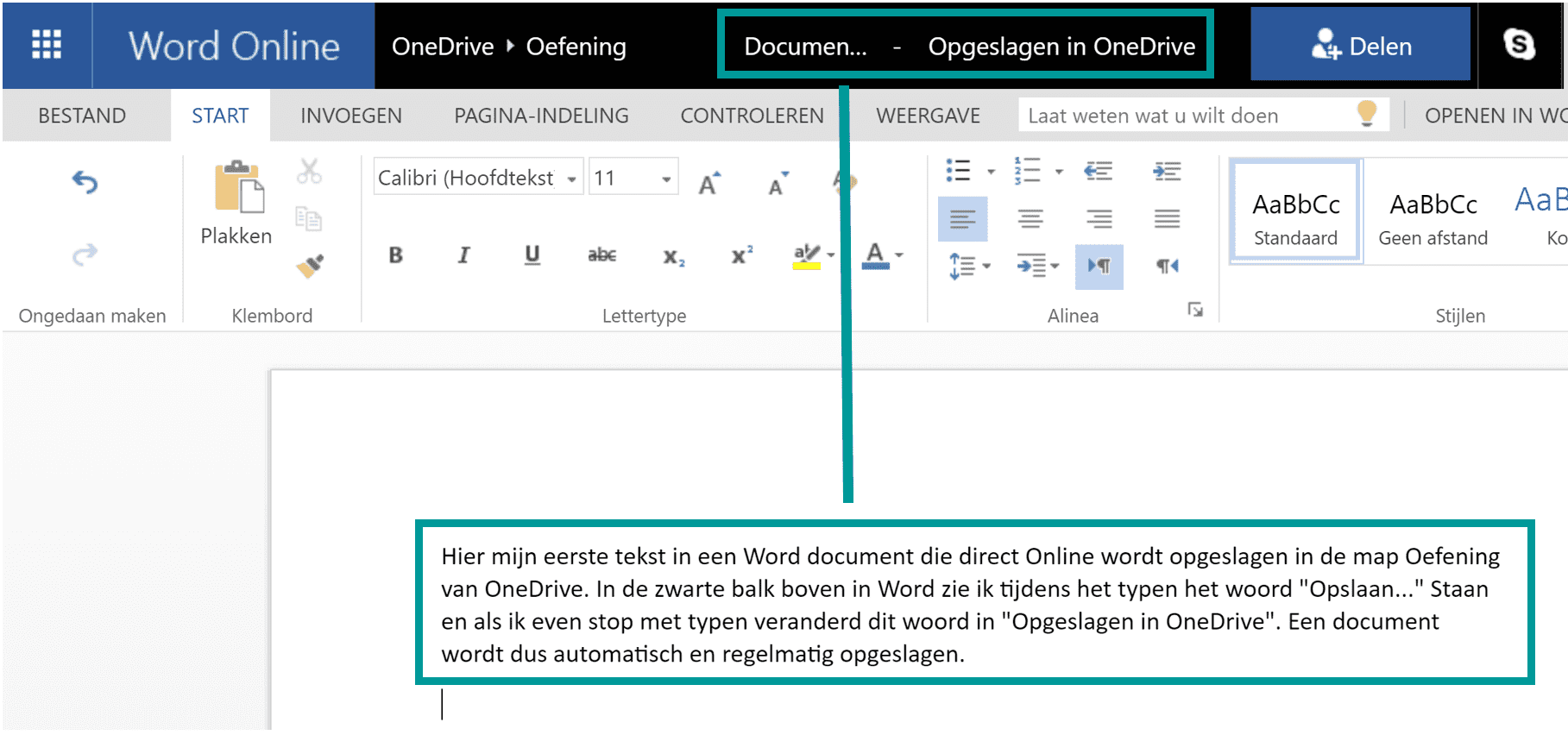
Task: Select the Geen afstand style
Action: coord(1433,211)
